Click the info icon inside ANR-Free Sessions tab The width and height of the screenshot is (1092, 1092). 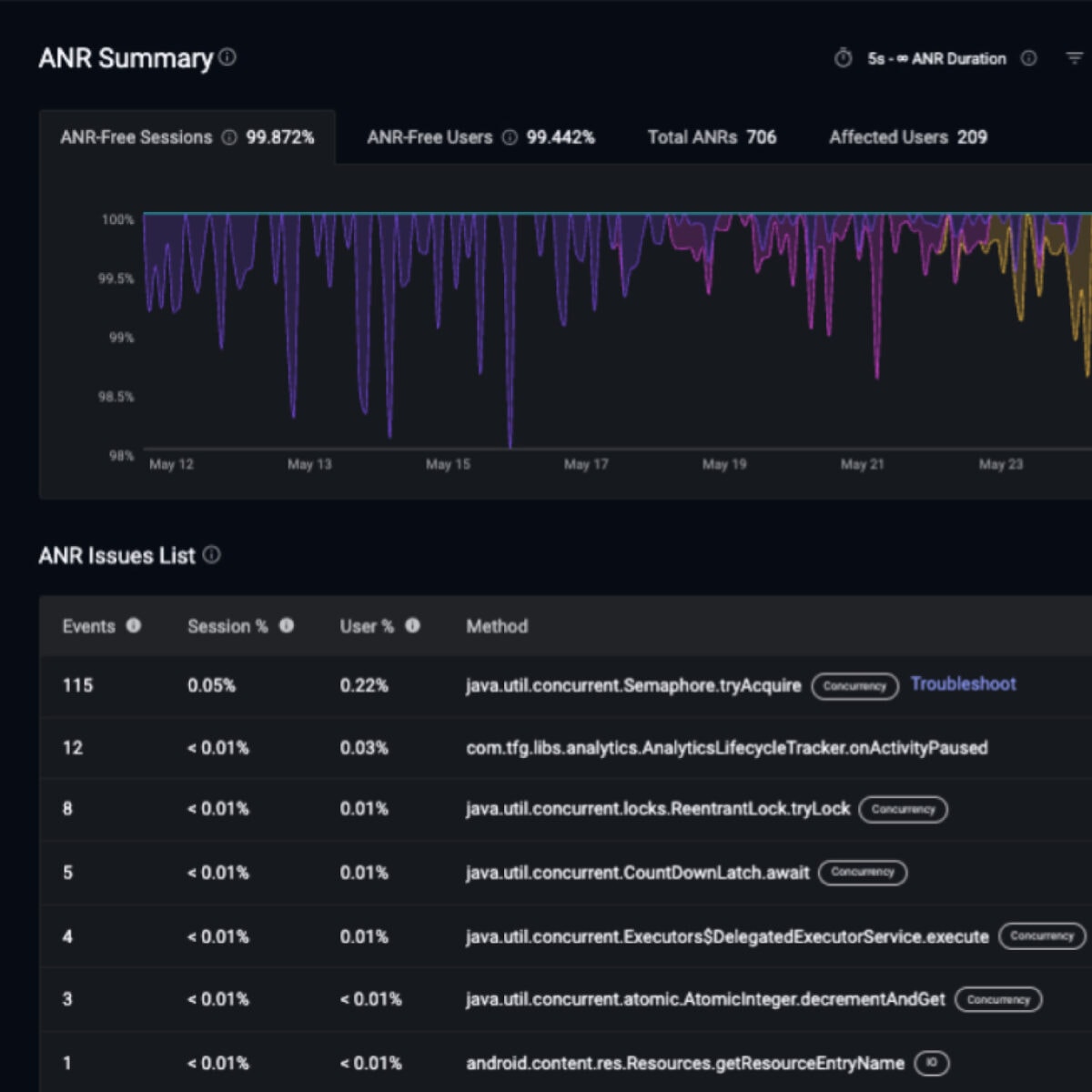pyautogui.click(x=229, y=137)
